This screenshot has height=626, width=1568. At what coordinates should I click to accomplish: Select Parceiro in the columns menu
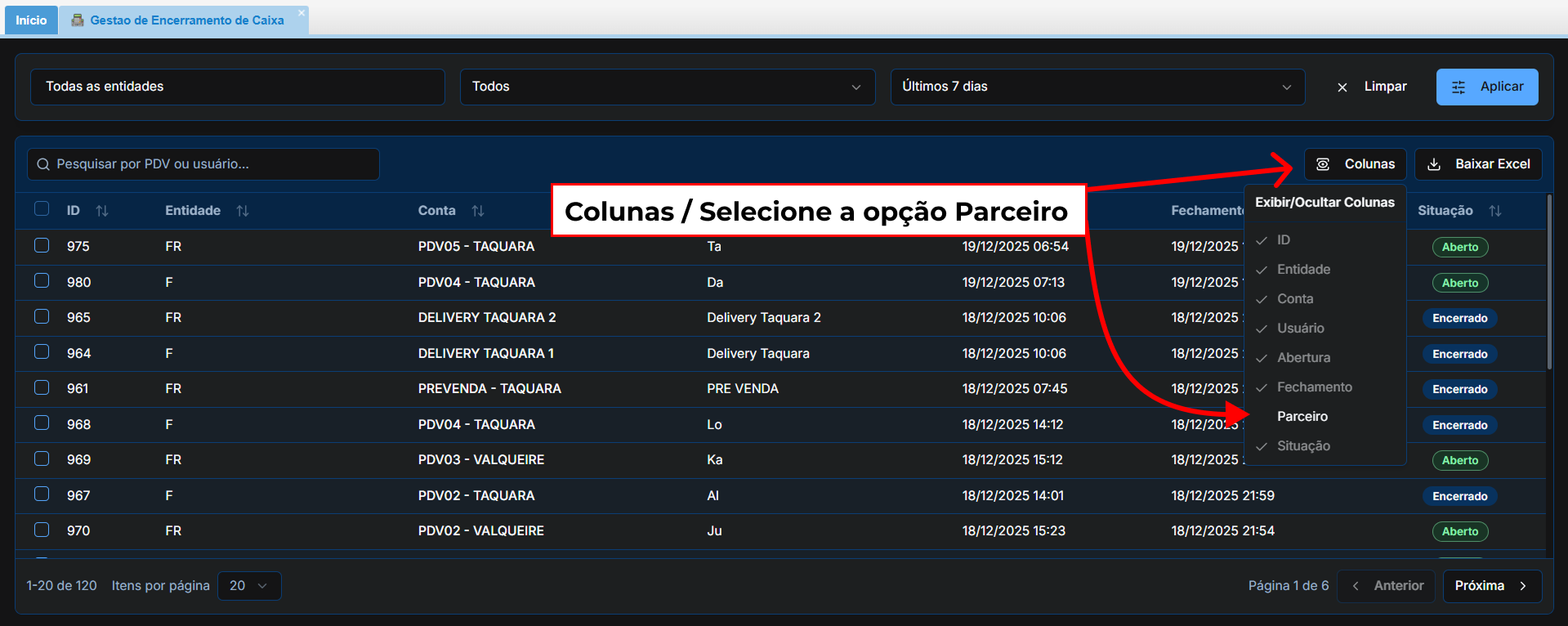1302,417
